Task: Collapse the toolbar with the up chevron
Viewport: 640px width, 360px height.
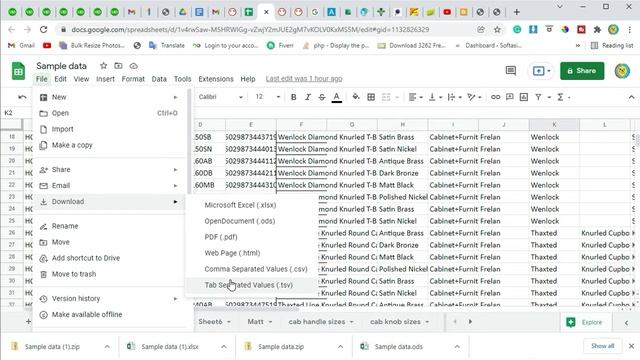Action: [x=631, y=97]
